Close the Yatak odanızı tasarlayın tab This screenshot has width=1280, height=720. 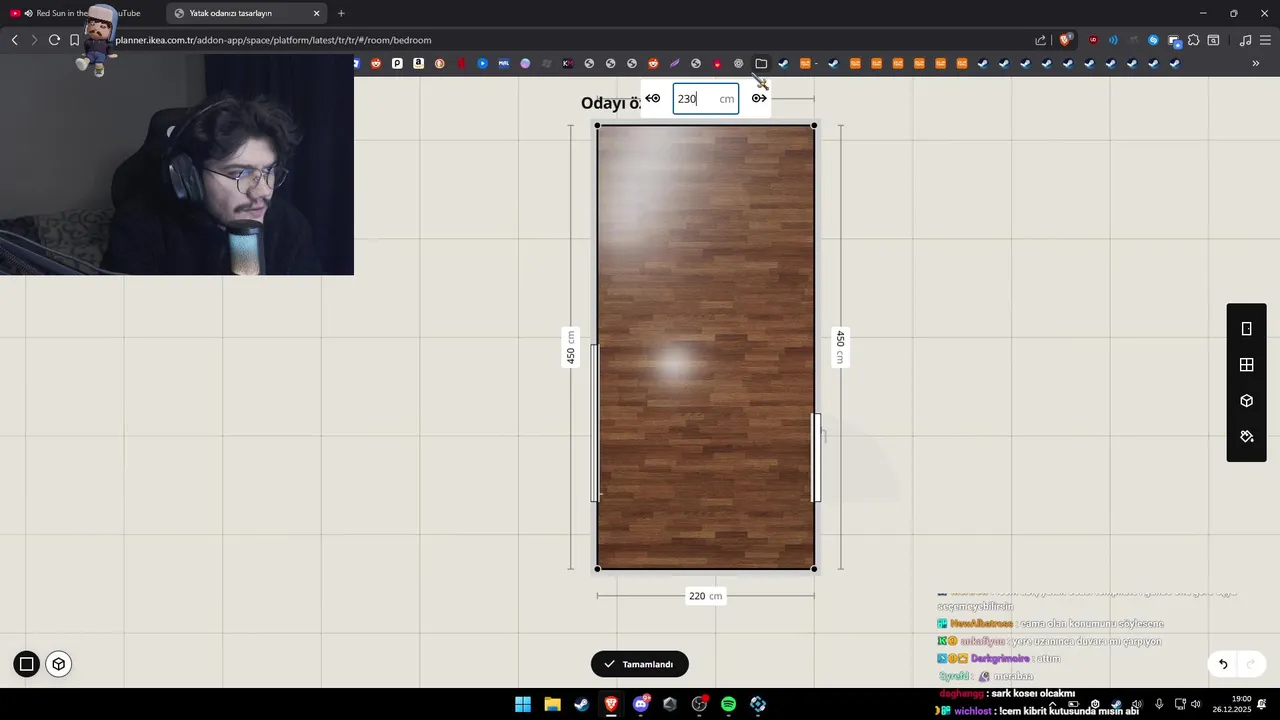[x=317, y=13]
